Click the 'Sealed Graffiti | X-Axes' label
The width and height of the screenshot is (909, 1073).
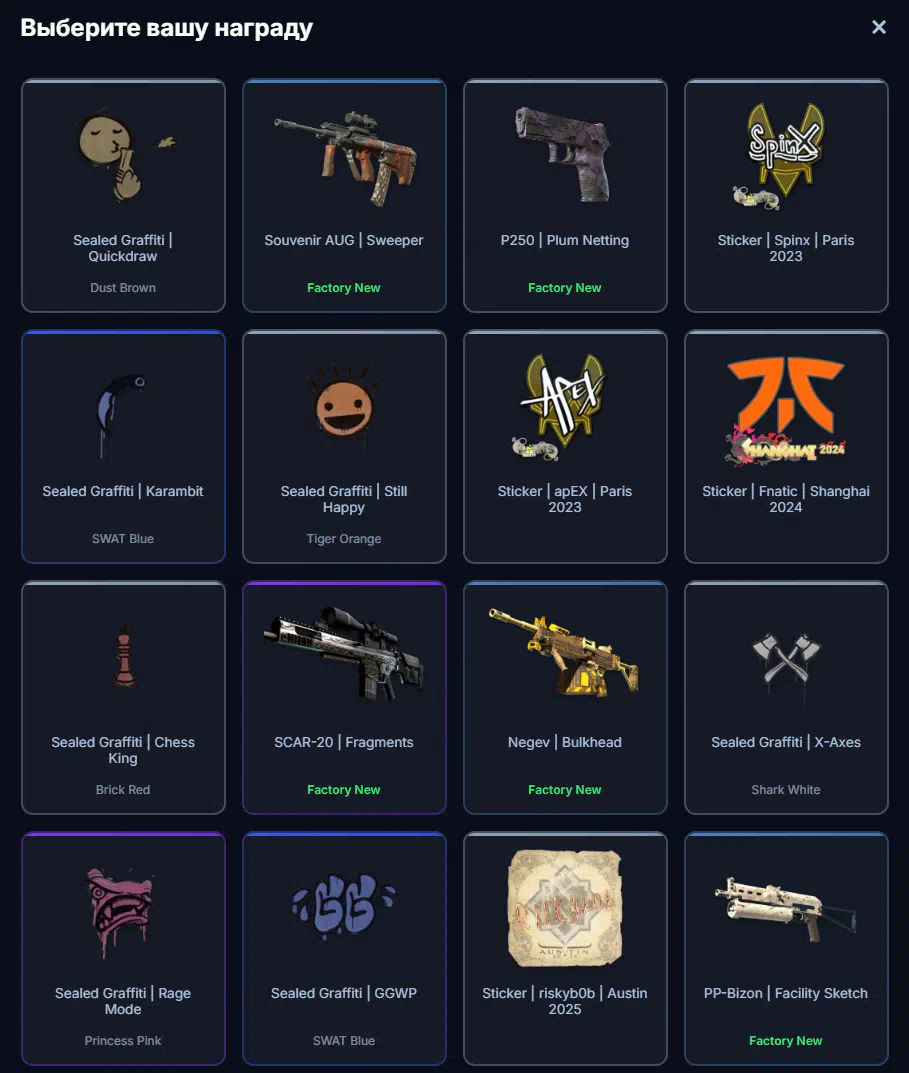(786, 742)
